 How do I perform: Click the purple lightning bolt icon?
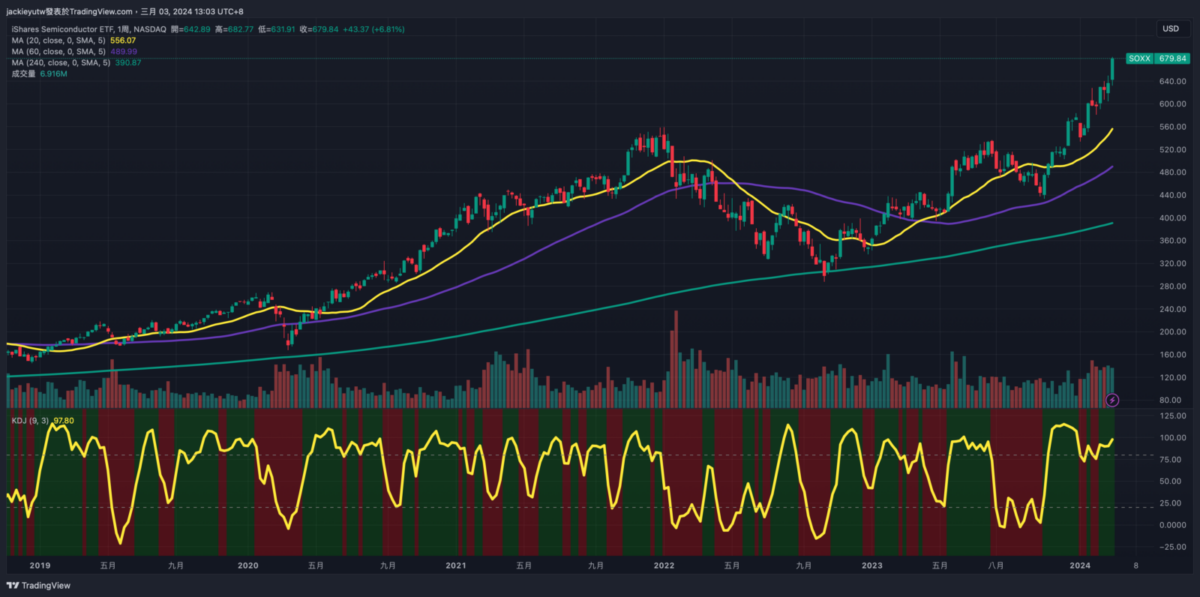point(1113,400)
